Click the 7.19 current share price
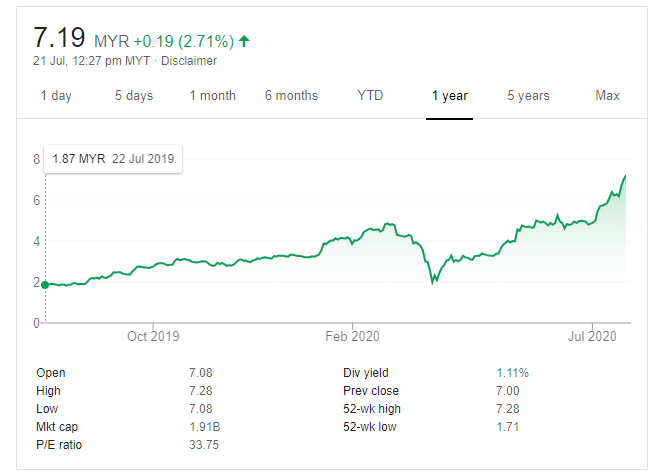The image size is (651, 473). click(59, 39)
